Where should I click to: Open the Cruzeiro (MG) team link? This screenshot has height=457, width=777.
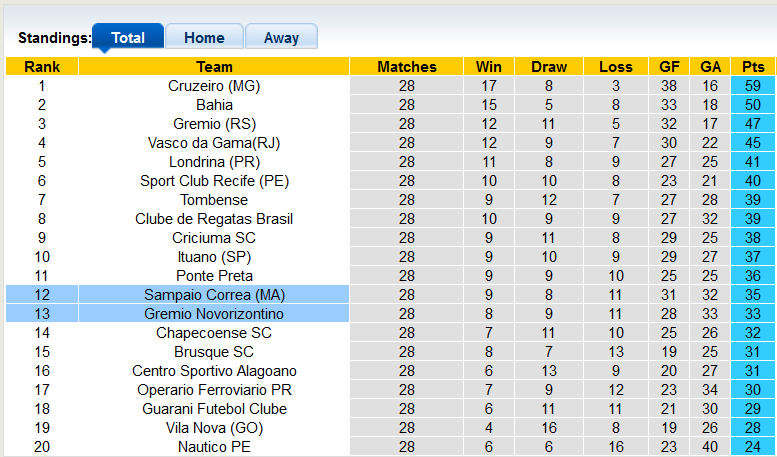(214, 86)
